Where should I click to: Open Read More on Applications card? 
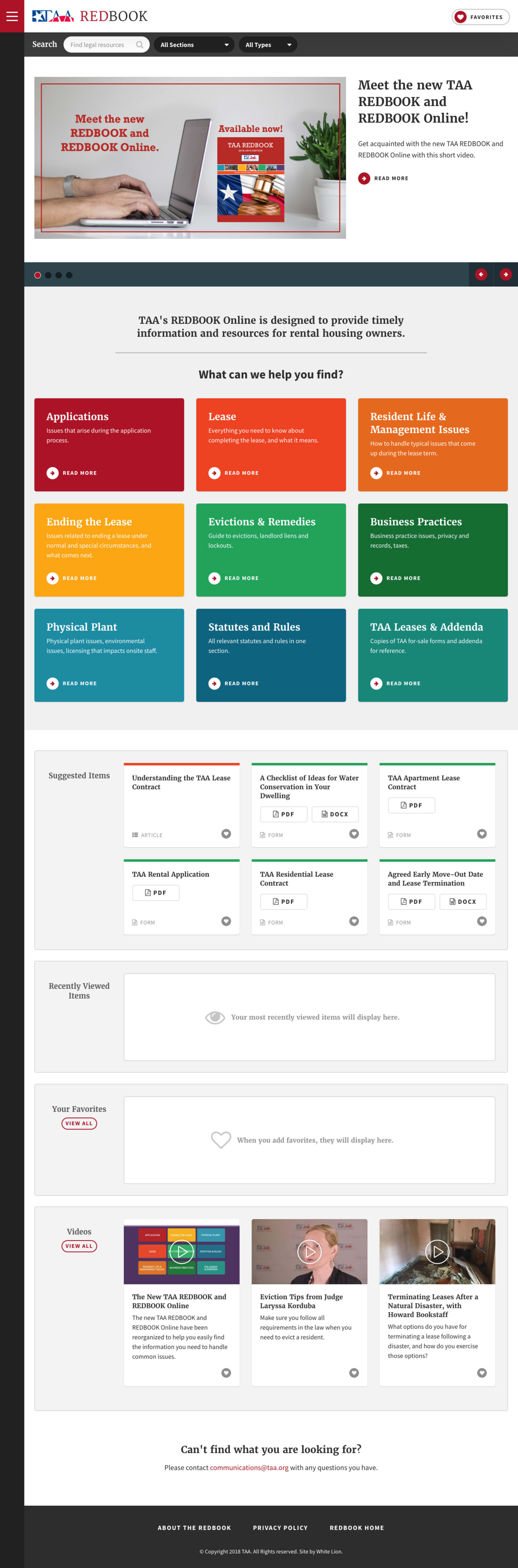click(x=72, y=473)
